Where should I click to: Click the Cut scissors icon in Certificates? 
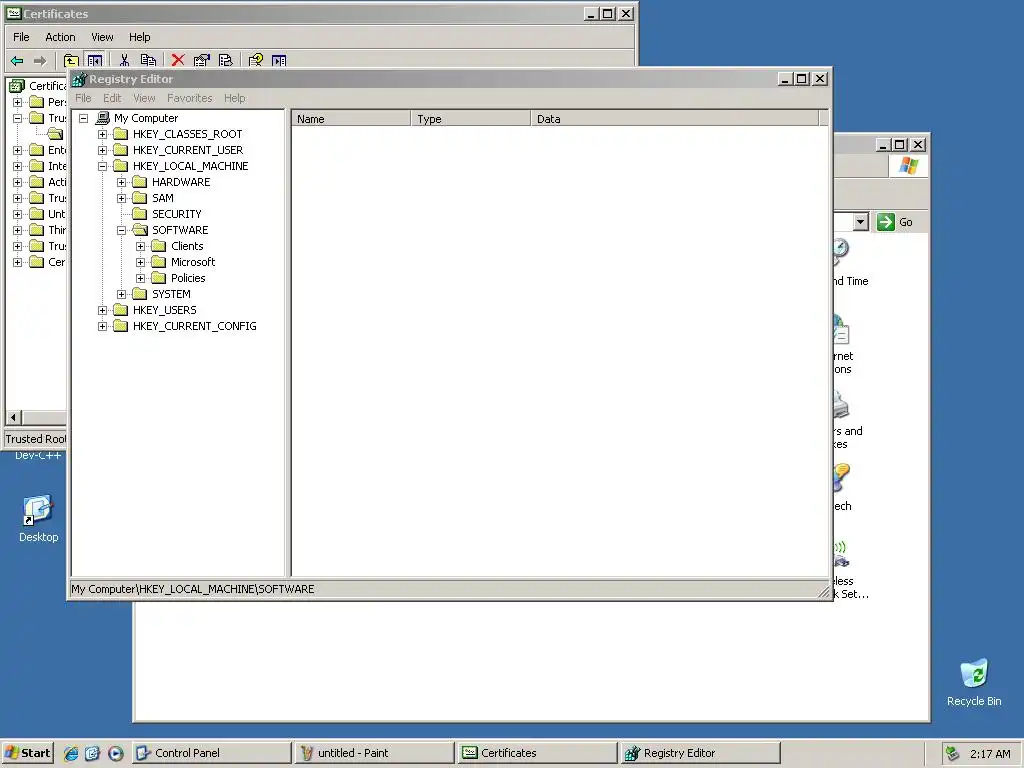click(124, 61)
